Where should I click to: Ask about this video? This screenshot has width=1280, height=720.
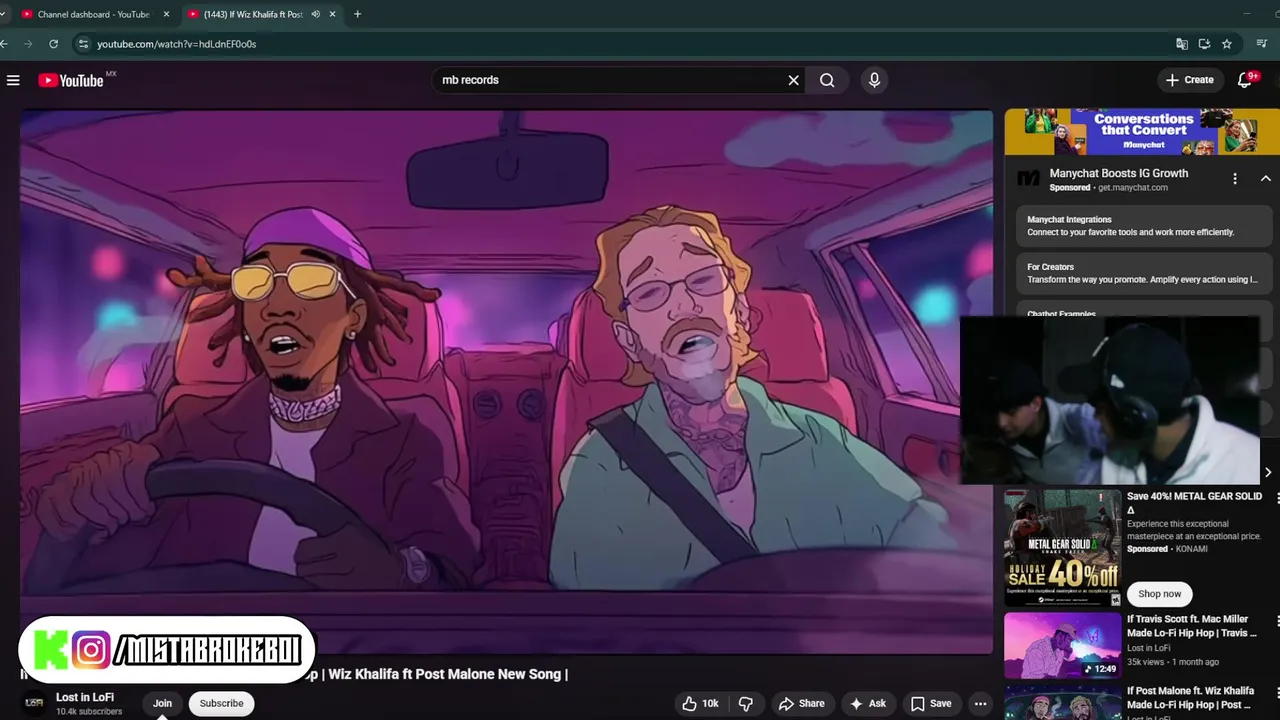(x=867, y=704)
